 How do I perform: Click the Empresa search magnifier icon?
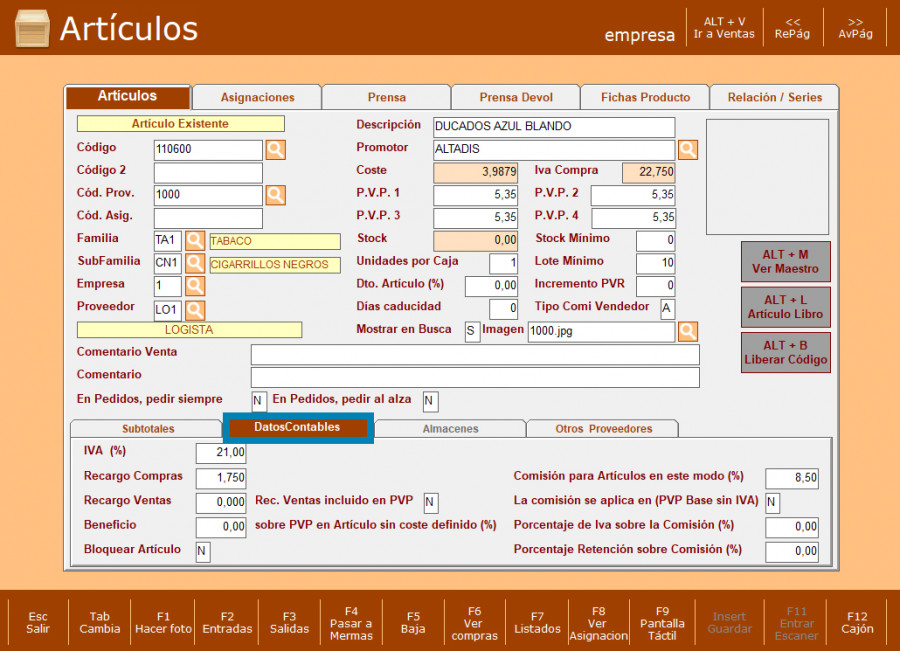(x=195, y=286)
